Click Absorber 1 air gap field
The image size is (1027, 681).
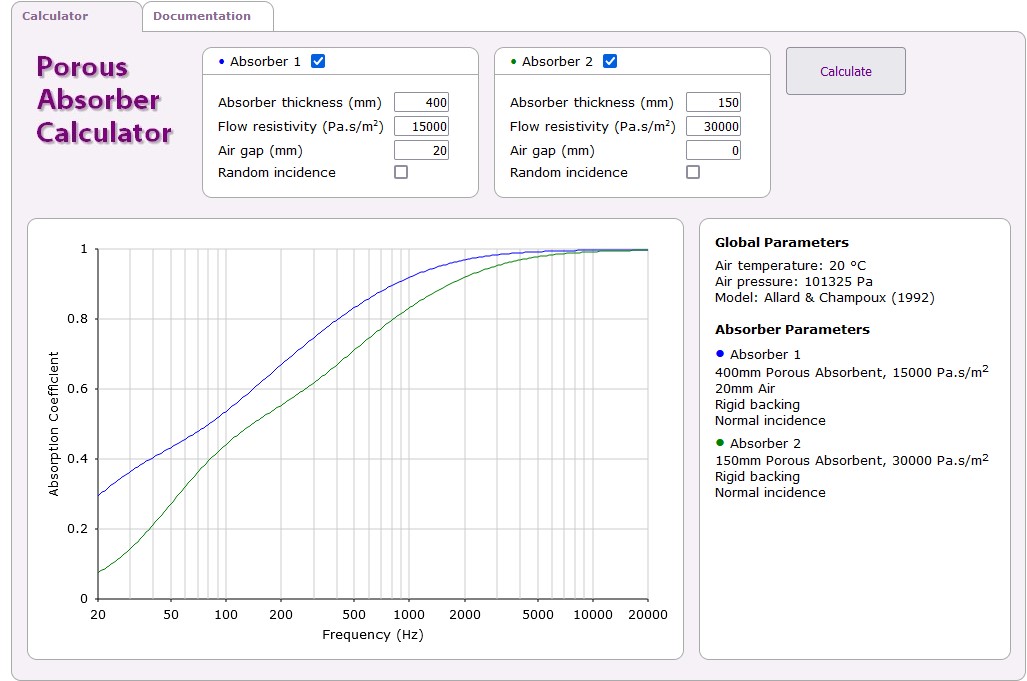421,150
